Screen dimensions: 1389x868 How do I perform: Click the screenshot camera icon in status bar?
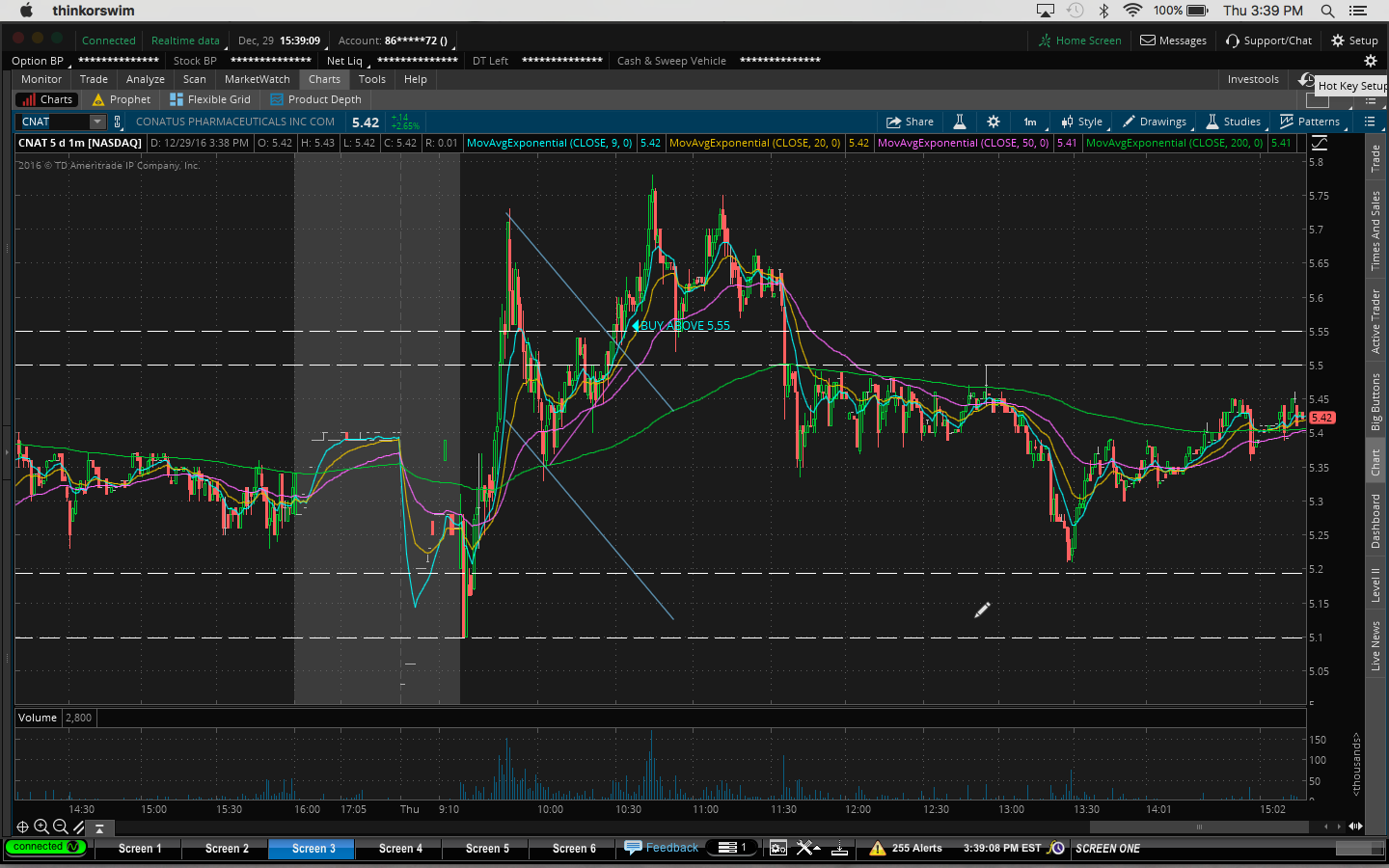click(x=777, y=848)
